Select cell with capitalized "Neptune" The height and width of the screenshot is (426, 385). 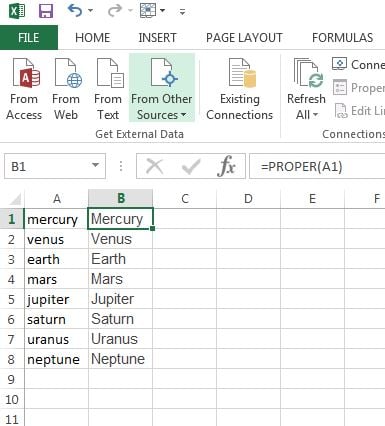tap(121, 359)
